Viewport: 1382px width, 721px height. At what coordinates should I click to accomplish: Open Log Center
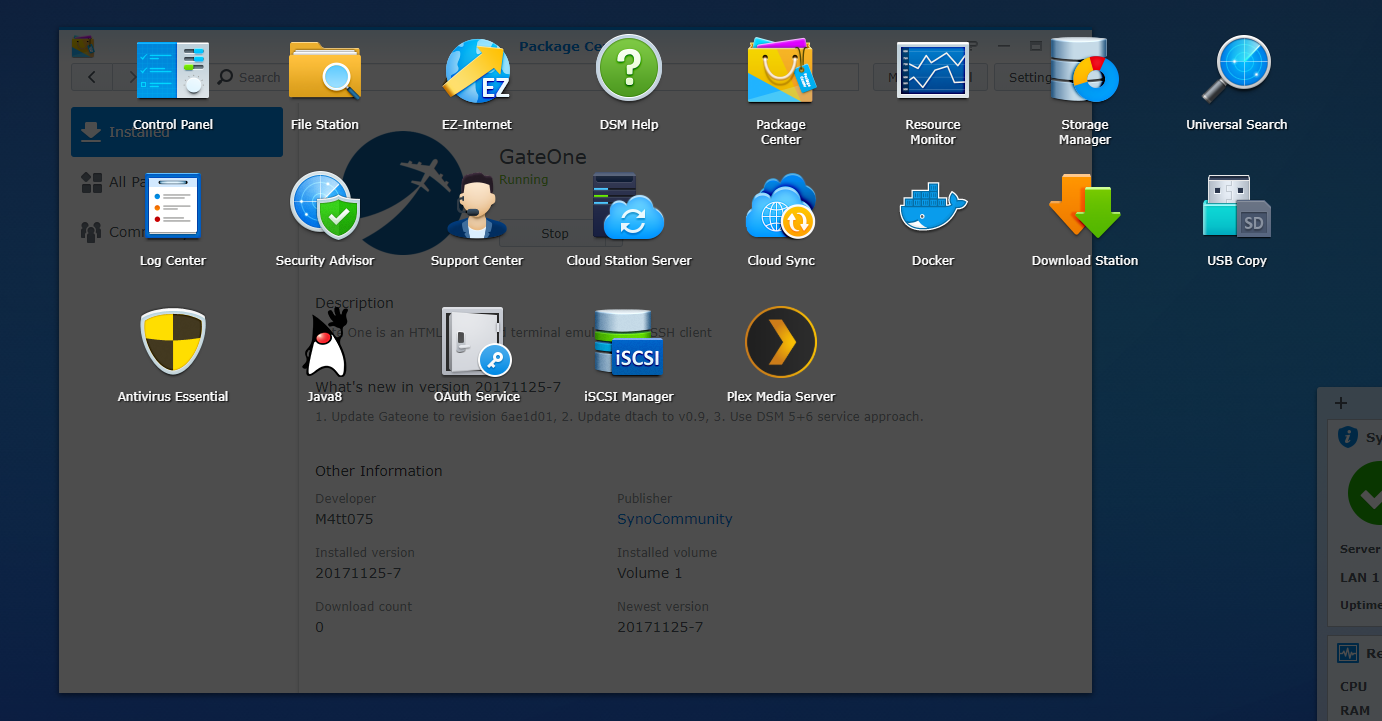coord(173,206)
